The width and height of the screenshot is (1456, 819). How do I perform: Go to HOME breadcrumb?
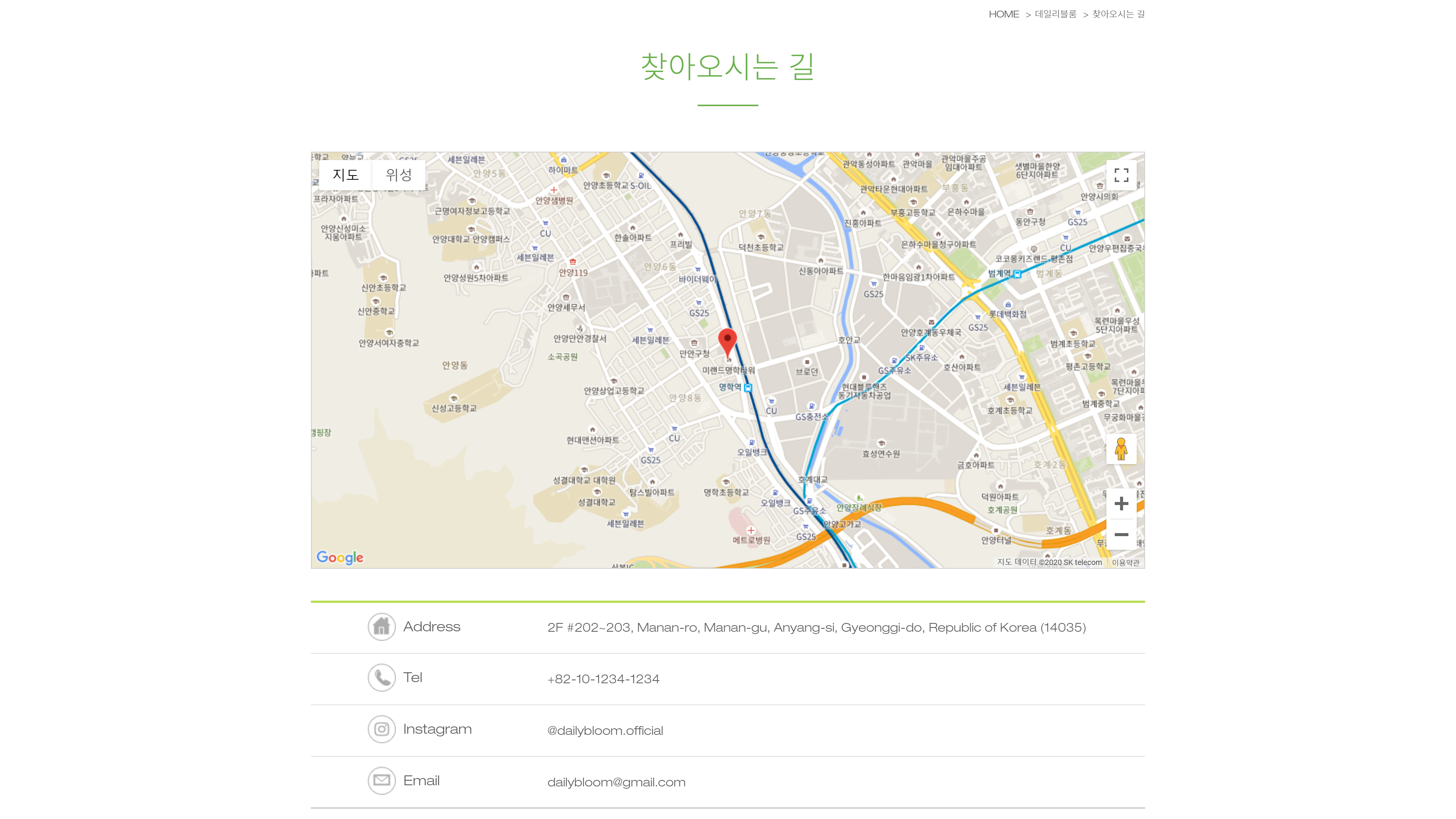[x=1004, y=14]
